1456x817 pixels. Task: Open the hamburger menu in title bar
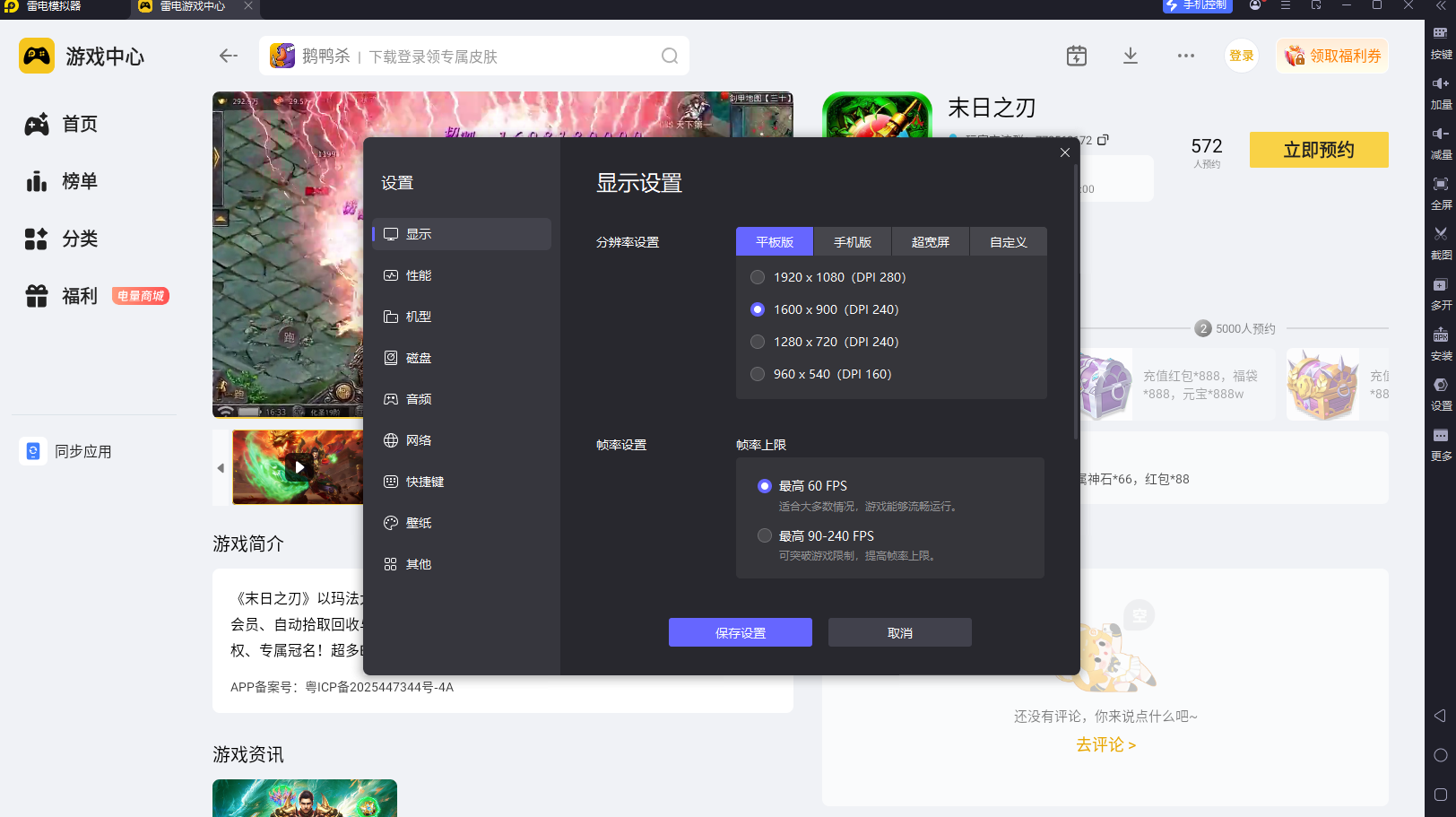(x=1286, y=5)
